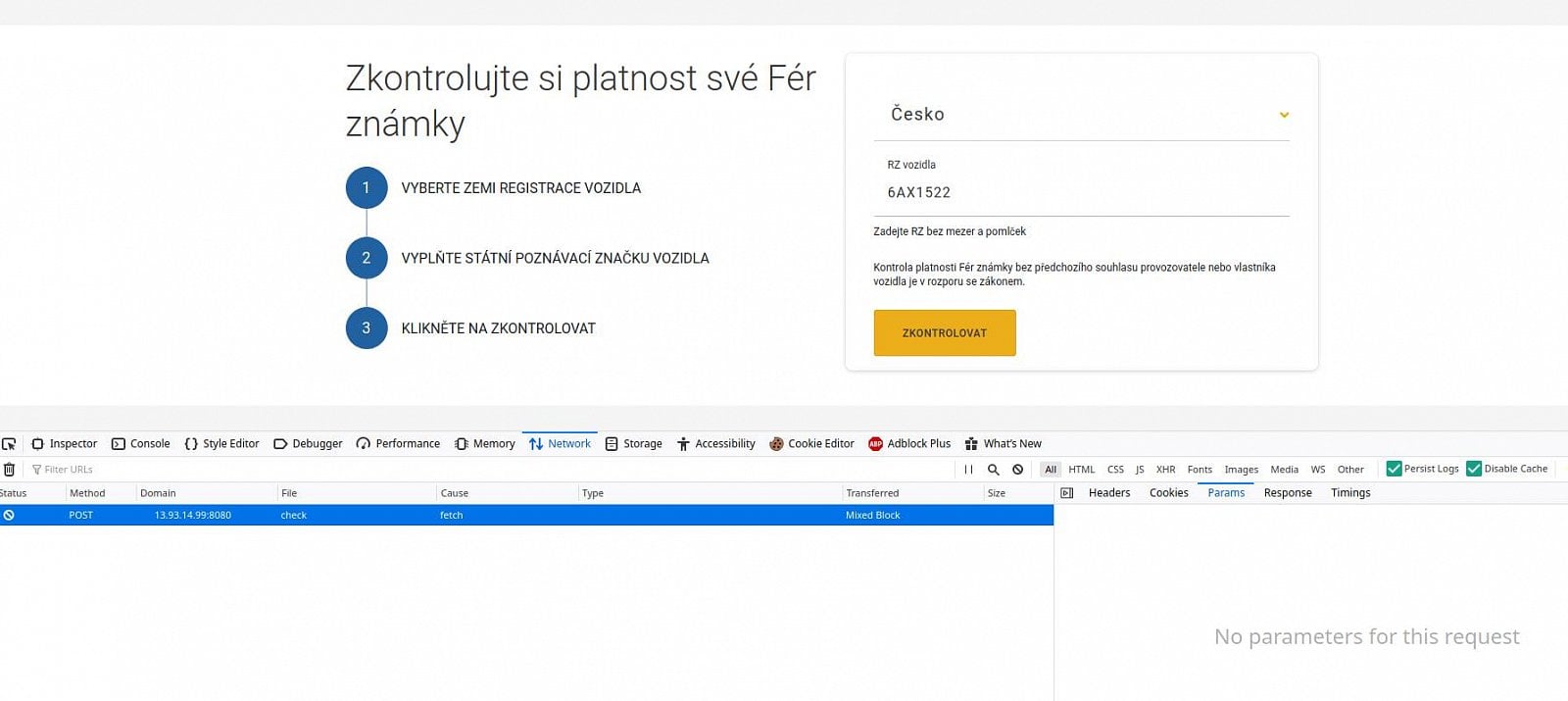The height and width of the screenshot is (701, 1568).
Task: Switch to the Performance panel
Action: [398, 444]
